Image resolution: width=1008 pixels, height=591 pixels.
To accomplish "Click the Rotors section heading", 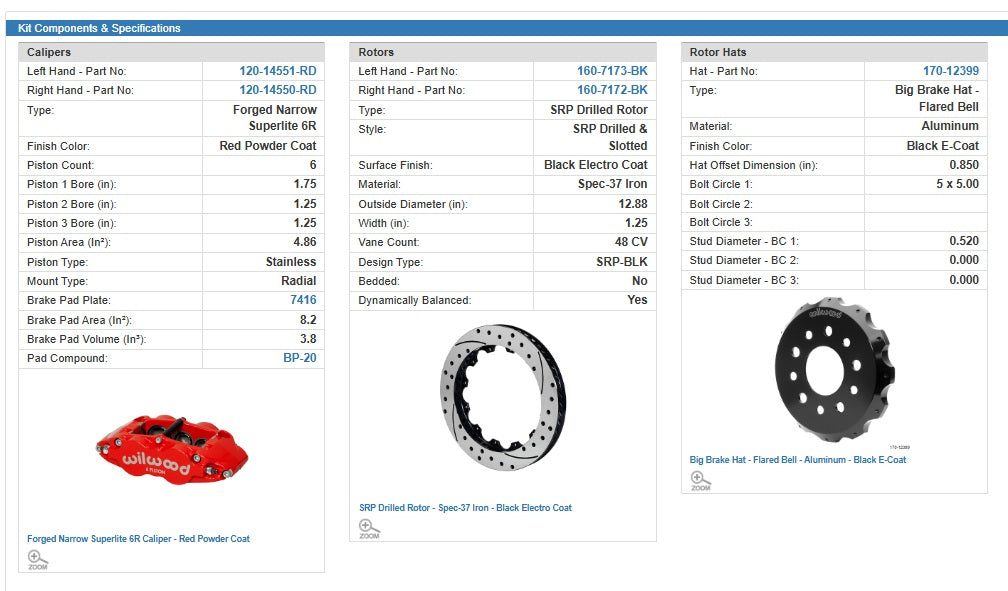I will 376,52.
